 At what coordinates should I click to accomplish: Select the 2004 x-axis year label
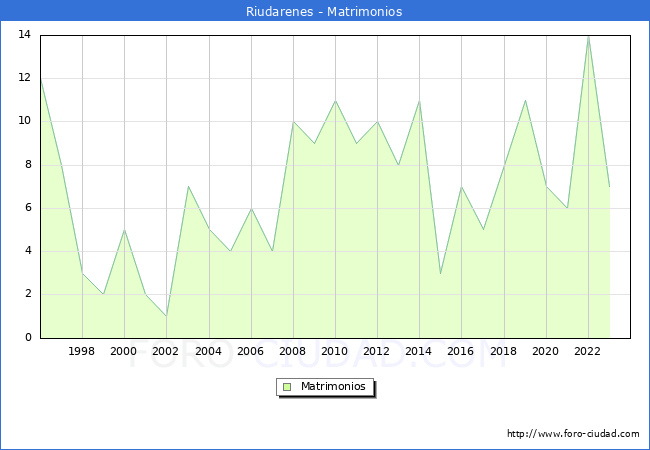208,351
